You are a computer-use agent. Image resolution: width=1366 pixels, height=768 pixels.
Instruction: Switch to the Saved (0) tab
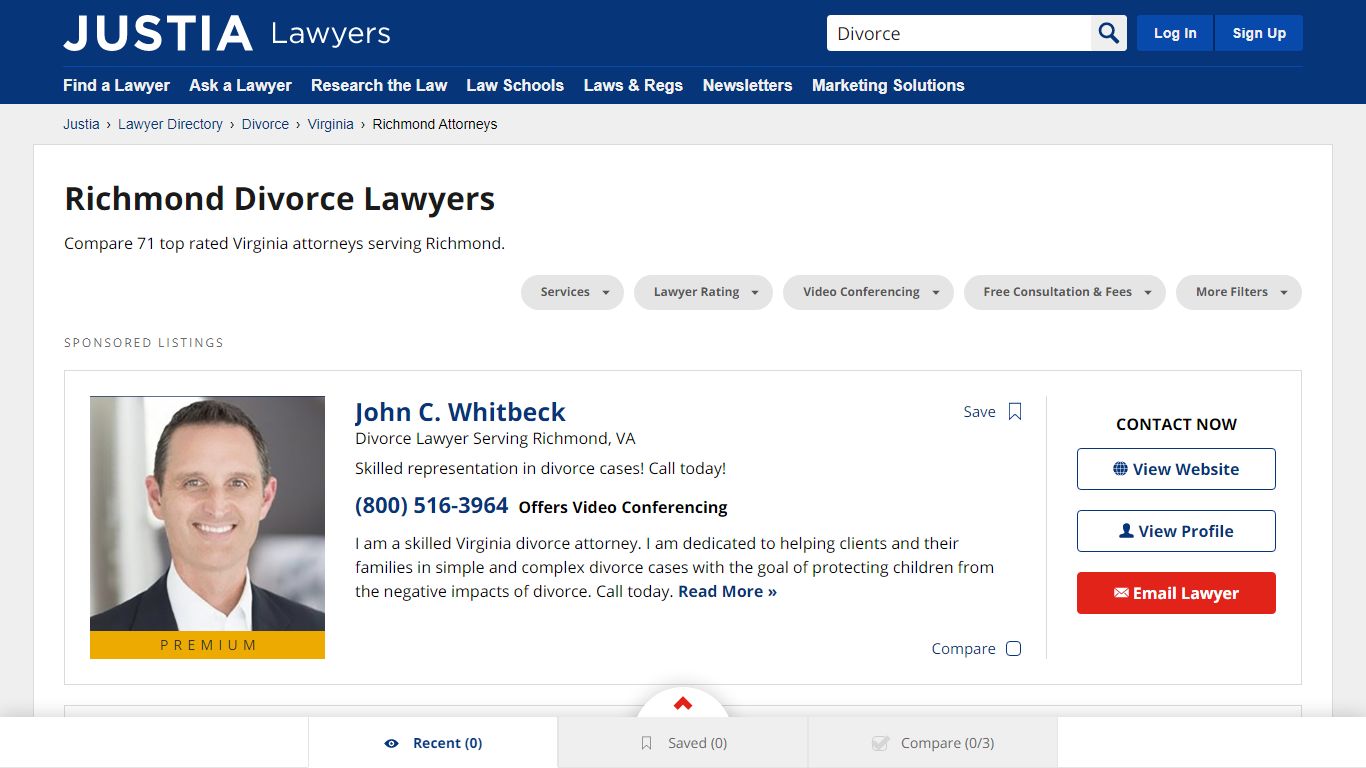[683, 743]
